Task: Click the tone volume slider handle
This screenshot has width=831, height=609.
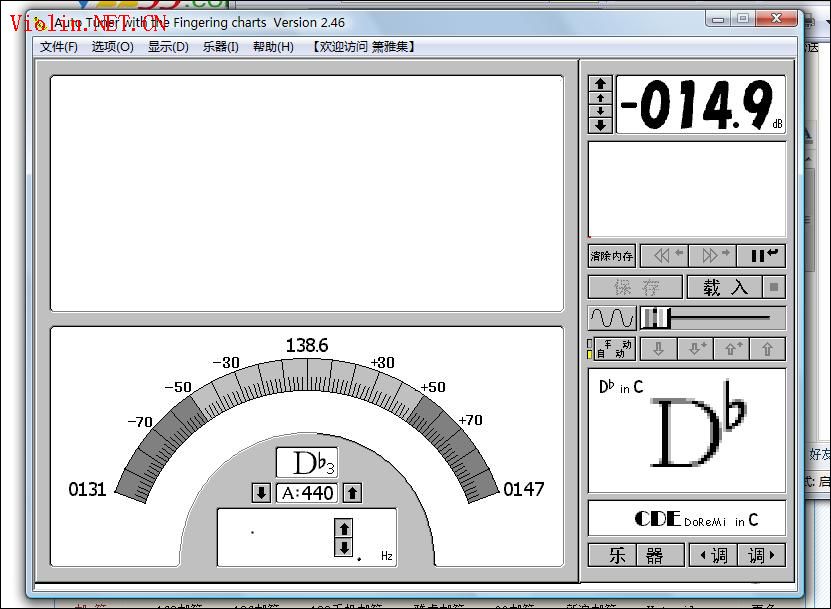Action: [x=656, y=318]
